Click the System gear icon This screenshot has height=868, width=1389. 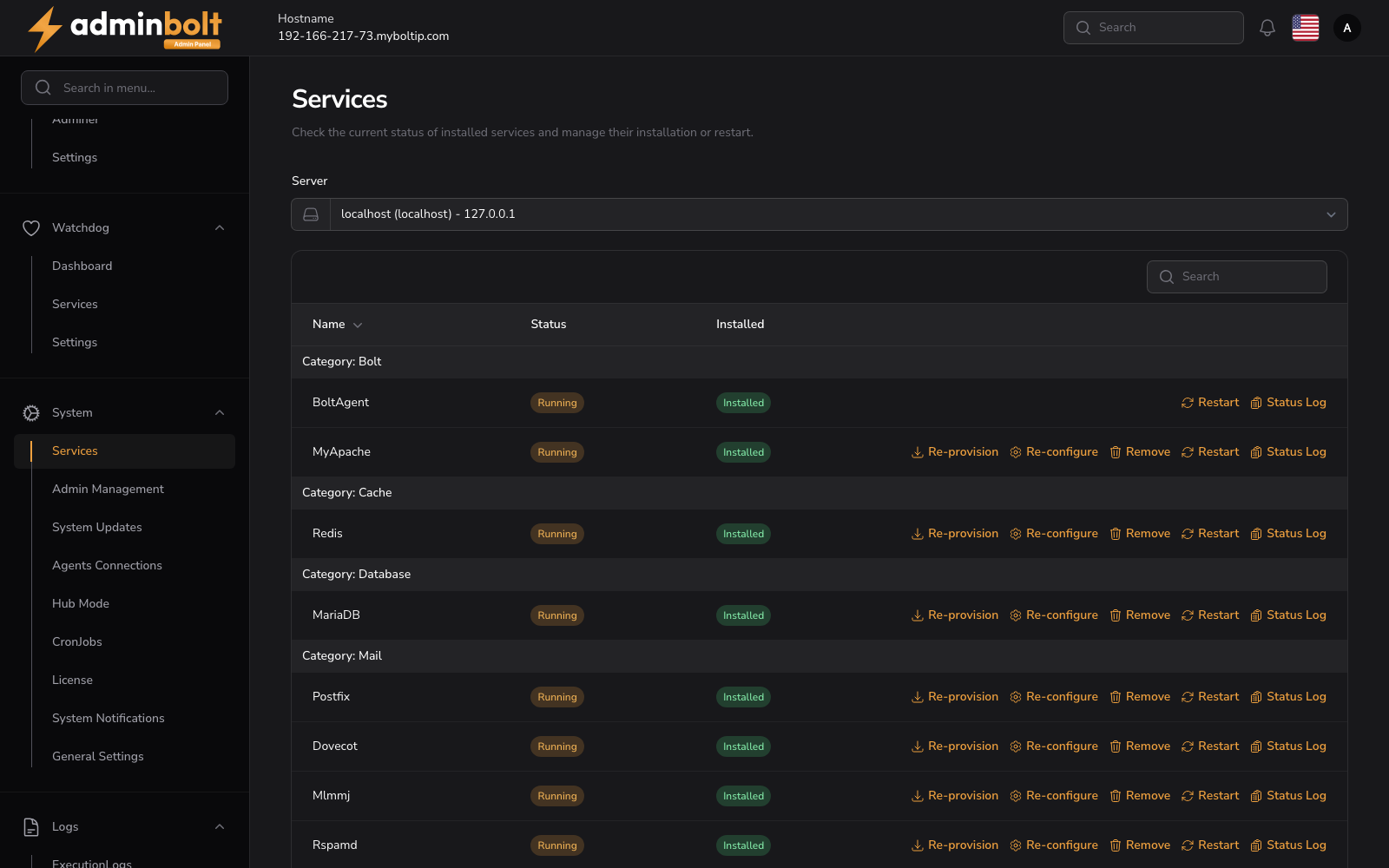click(31, 413)
